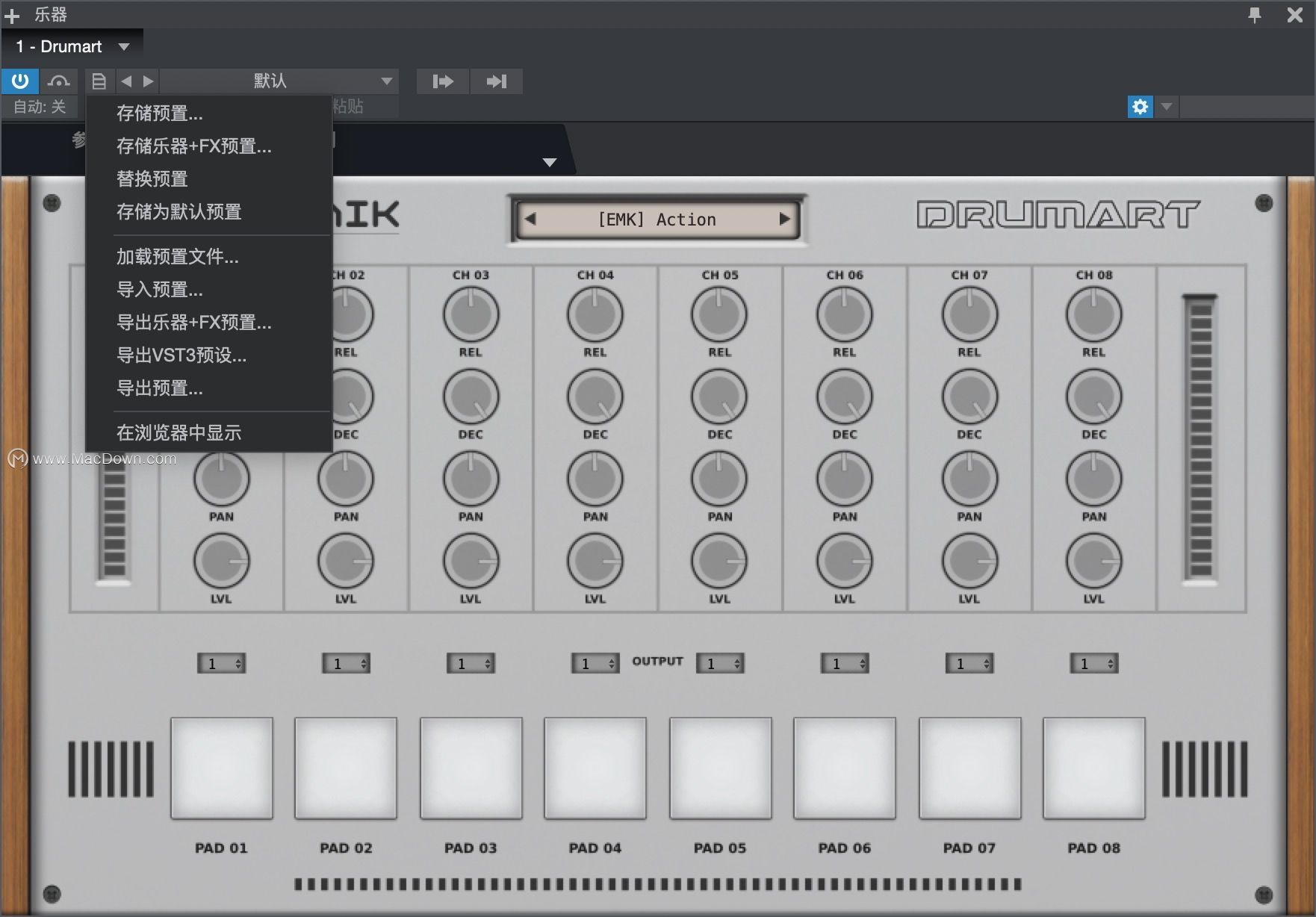The width and height of the screenshot is (1316, 917).
Task: Expand the parameter panel triangle arrow
Action: 550,163
